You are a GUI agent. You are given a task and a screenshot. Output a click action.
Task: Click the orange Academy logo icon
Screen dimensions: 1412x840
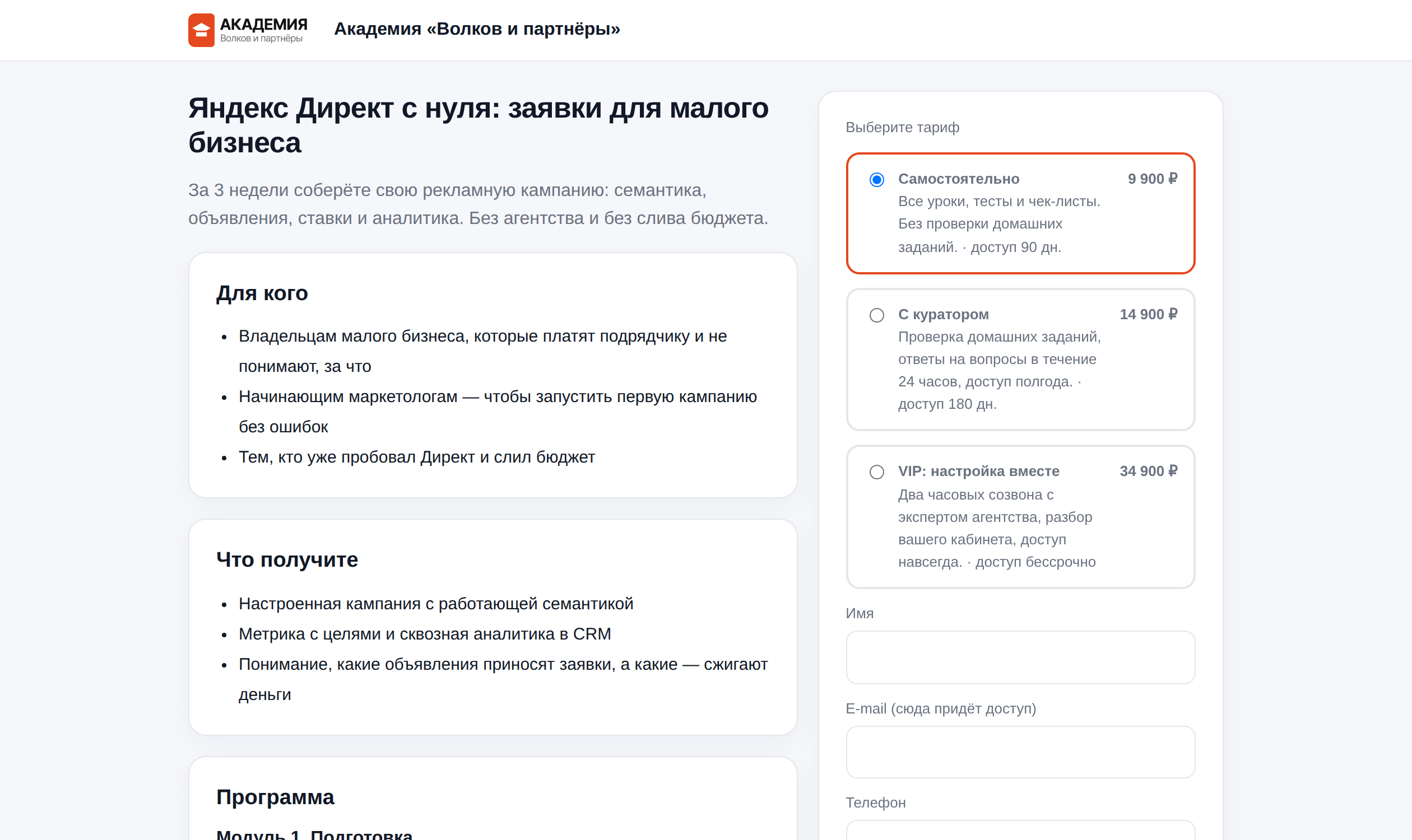(201, 30)
